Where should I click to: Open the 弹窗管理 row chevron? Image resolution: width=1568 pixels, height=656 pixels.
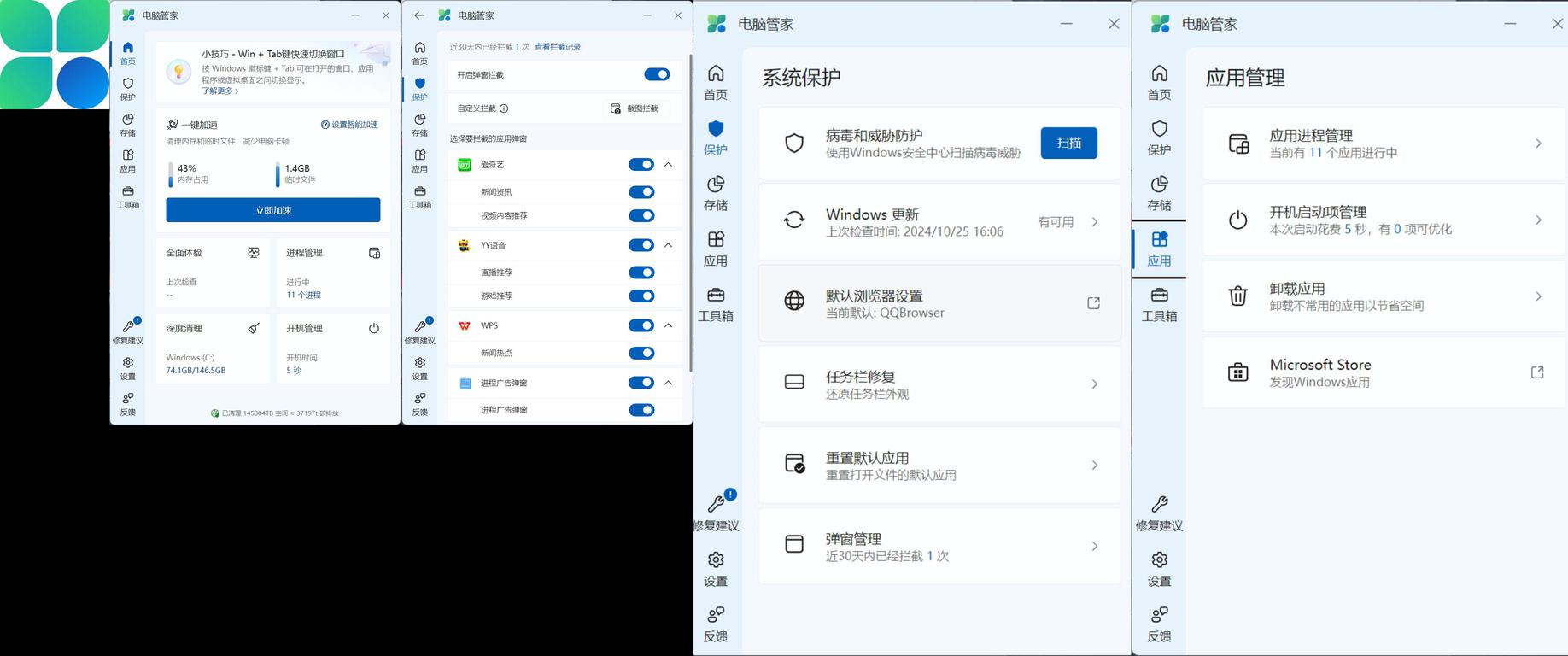tap(1095, 547)
